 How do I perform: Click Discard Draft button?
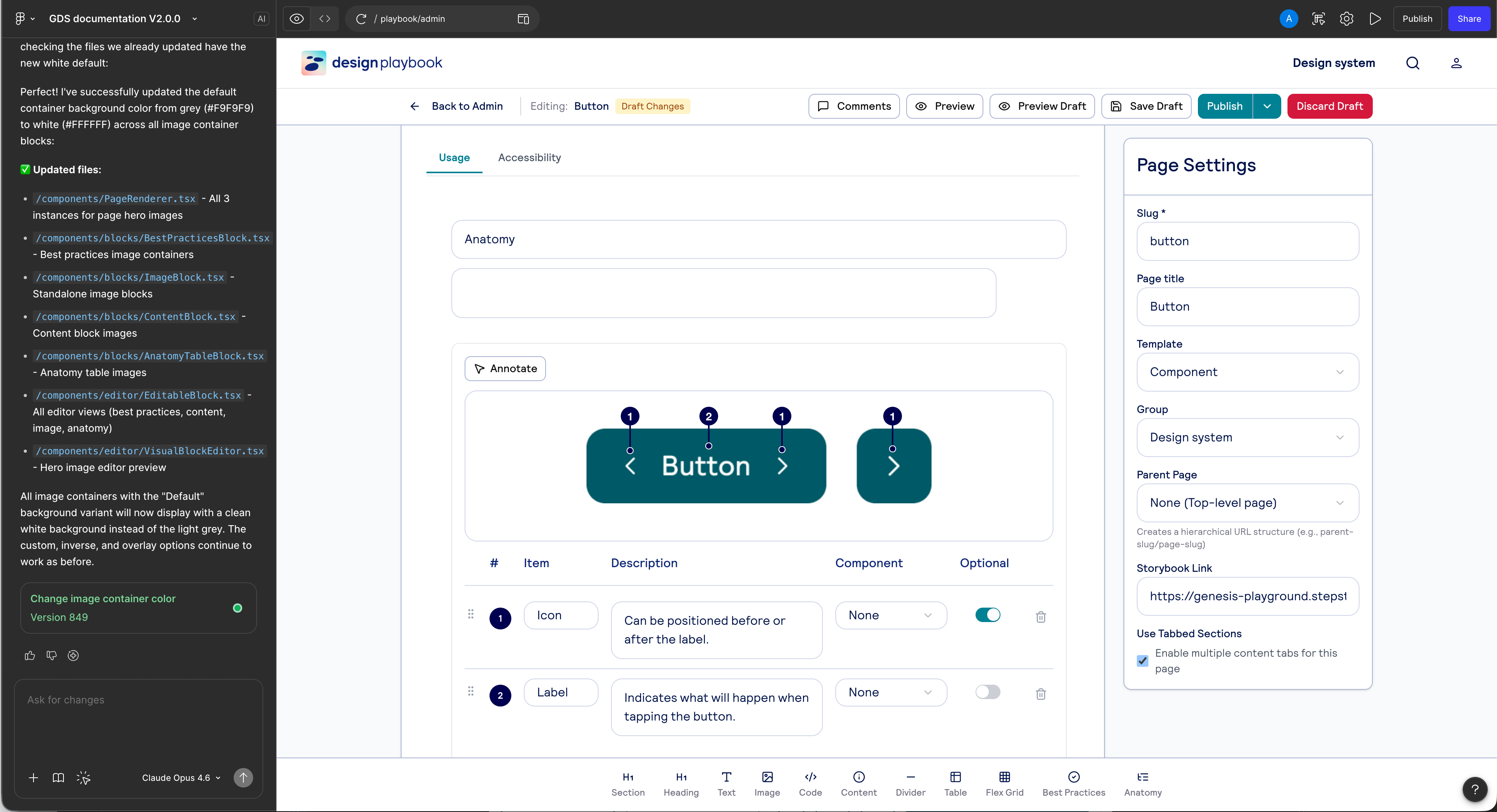point(1329,106)
